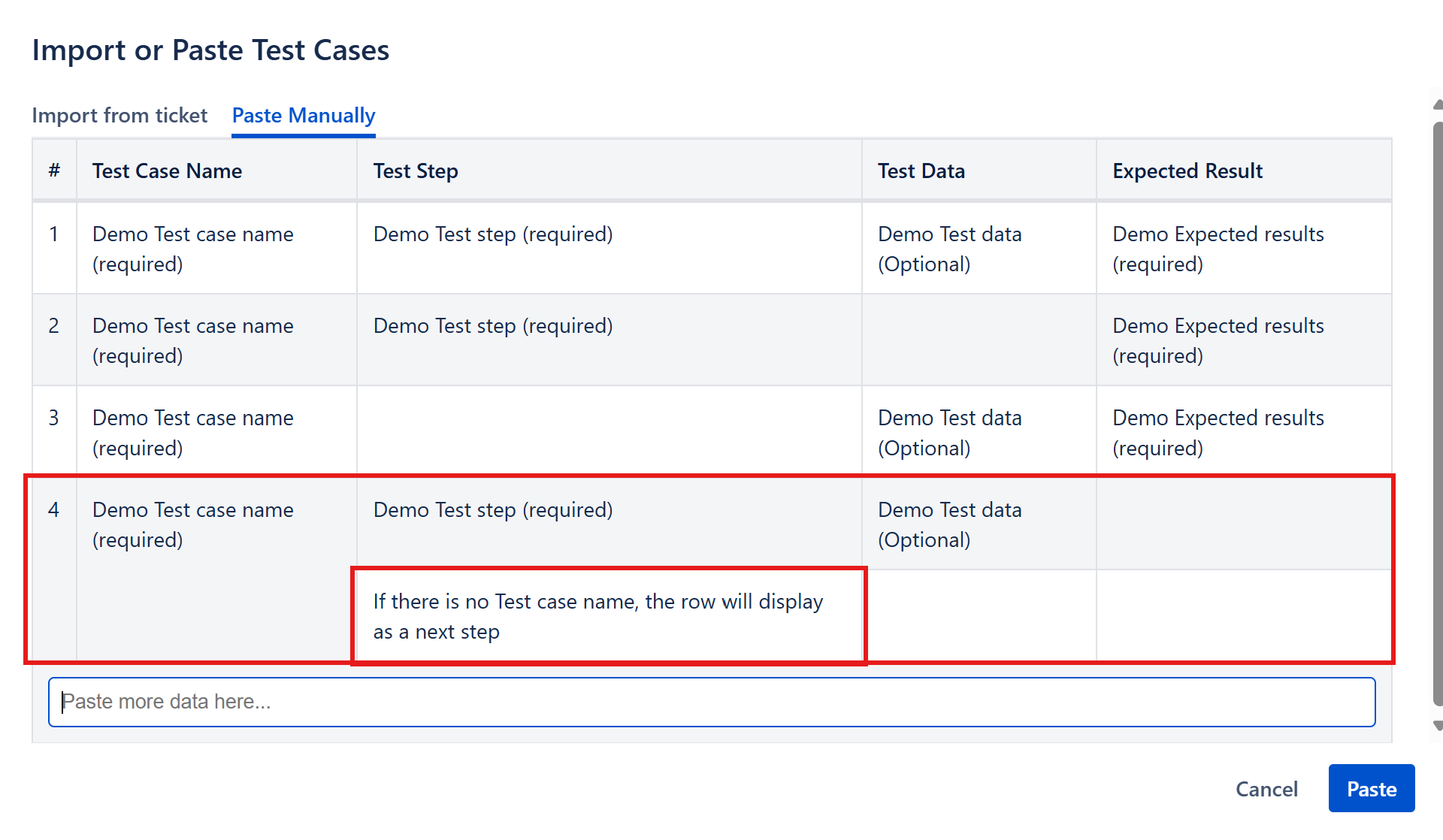Click the vertical scrollbar thumb
The width and height of the screenshot is (1443, 840).
coord(1437,413)
